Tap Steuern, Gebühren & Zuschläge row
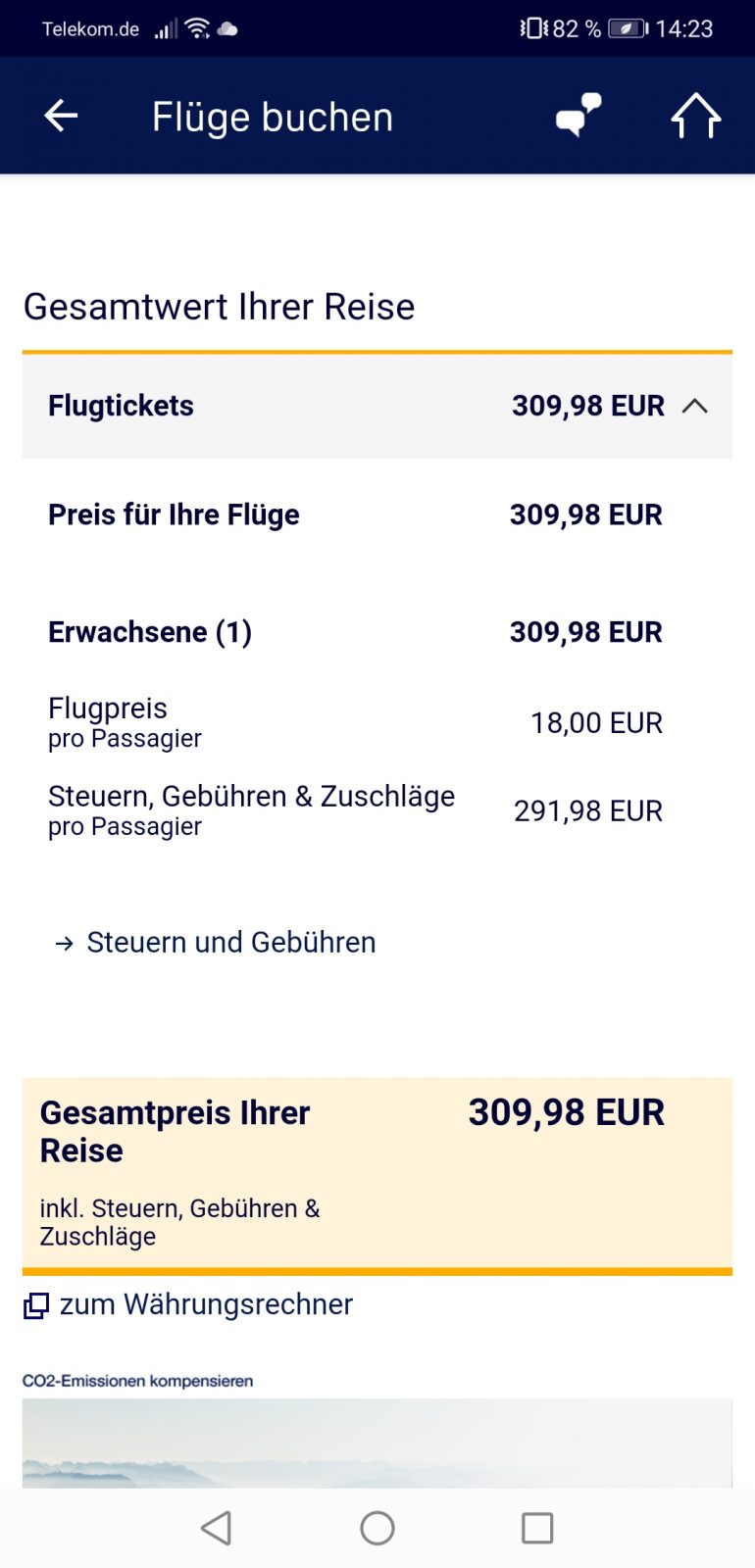Screen dimensions: 755x1568 pos(355,810)
